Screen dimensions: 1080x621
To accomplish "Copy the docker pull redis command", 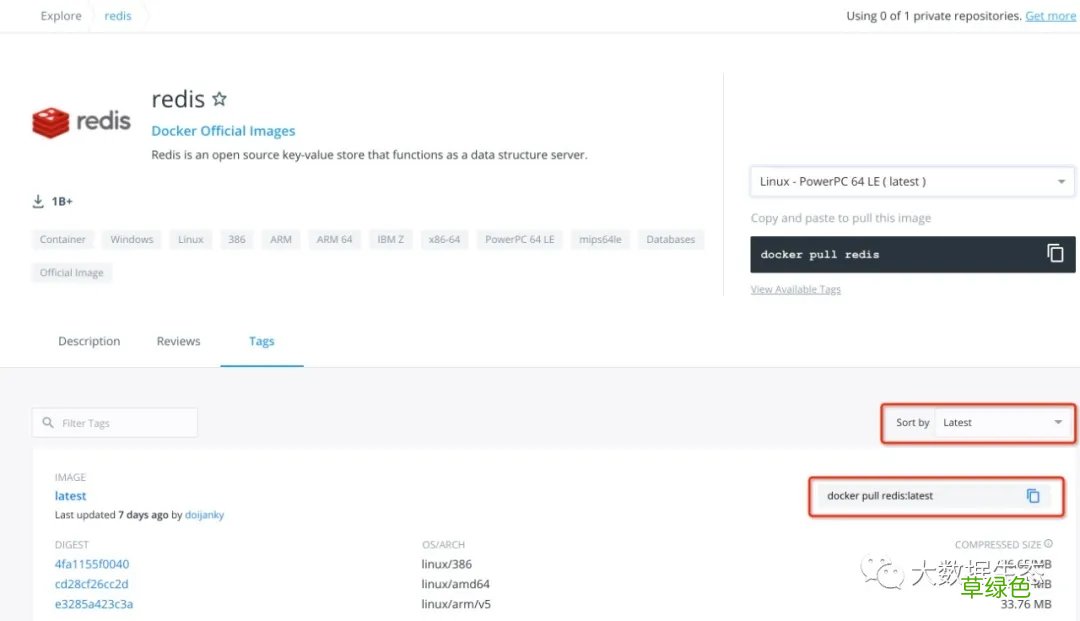I will tap(1055, 253).
